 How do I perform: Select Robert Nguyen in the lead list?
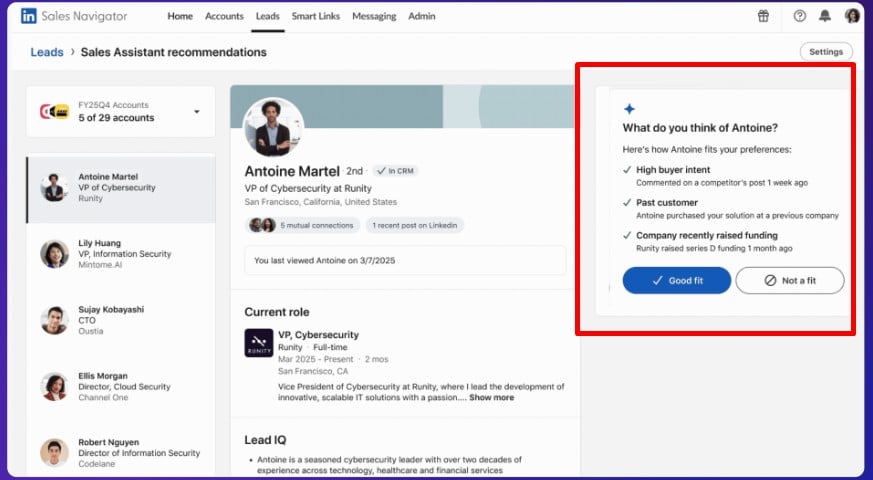[x=121, y=453]
